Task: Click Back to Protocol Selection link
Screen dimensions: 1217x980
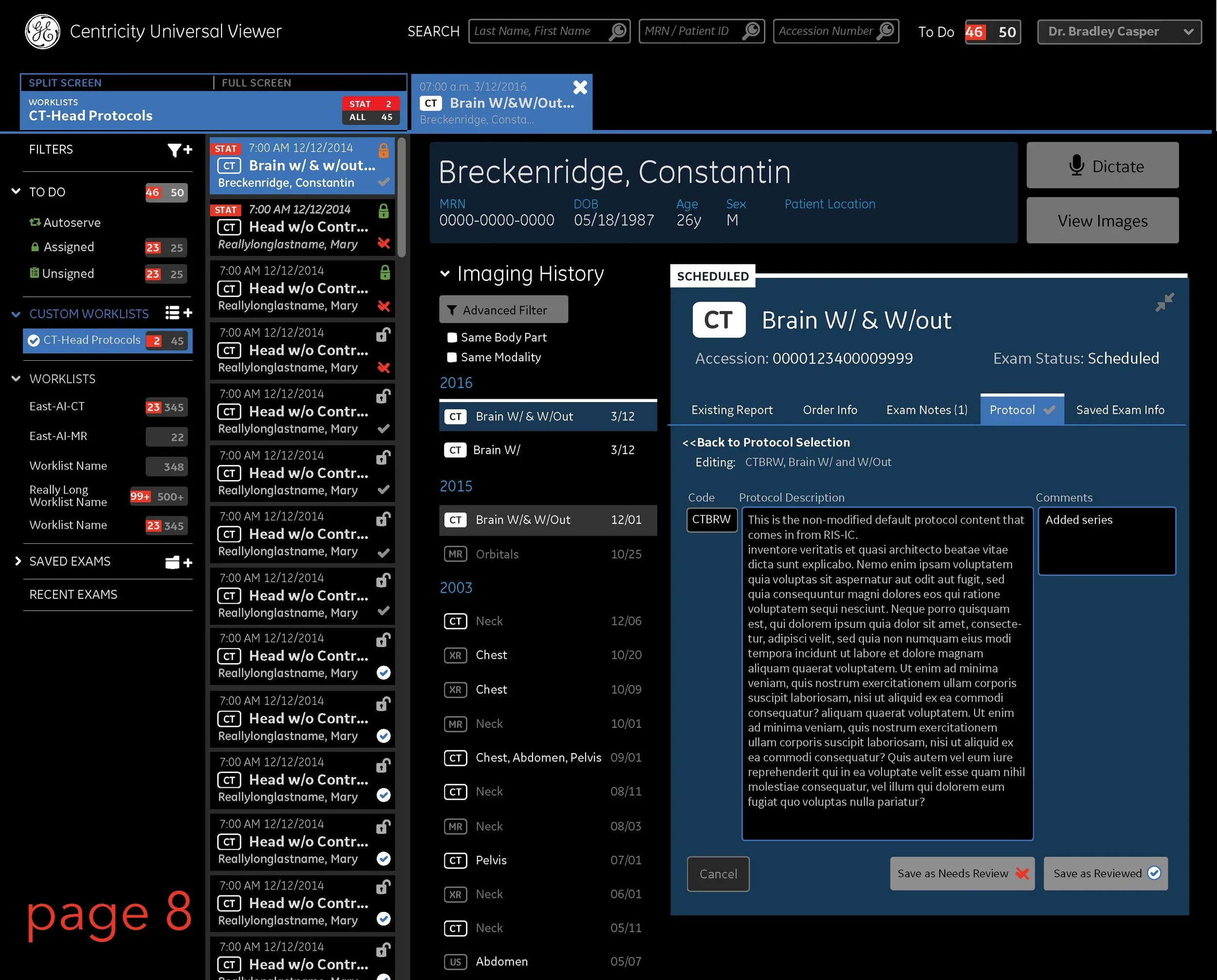Action: coord(766,443)
